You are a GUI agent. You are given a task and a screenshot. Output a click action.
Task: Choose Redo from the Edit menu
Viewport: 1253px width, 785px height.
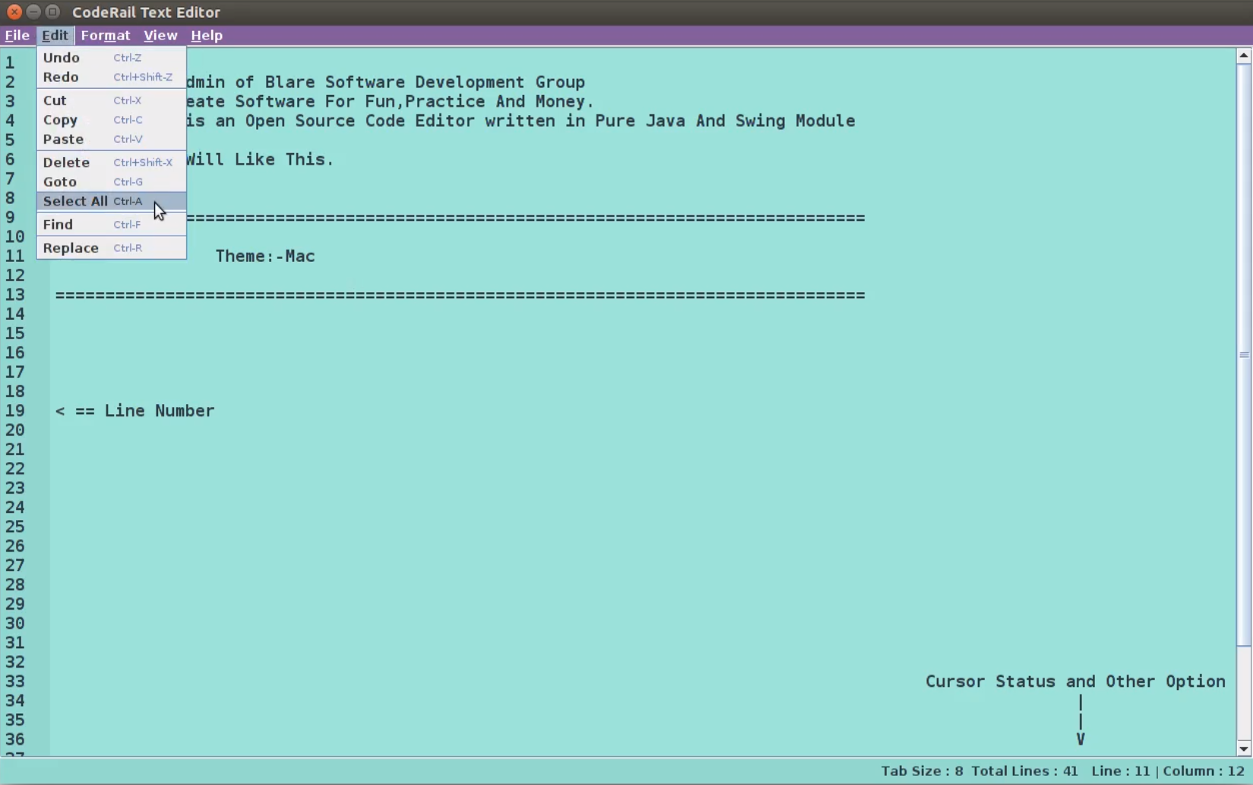(111, 77)
